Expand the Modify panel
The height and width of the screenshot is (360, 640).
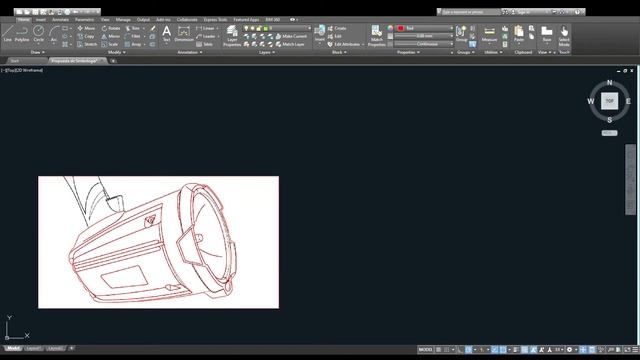tap(117, 52)
